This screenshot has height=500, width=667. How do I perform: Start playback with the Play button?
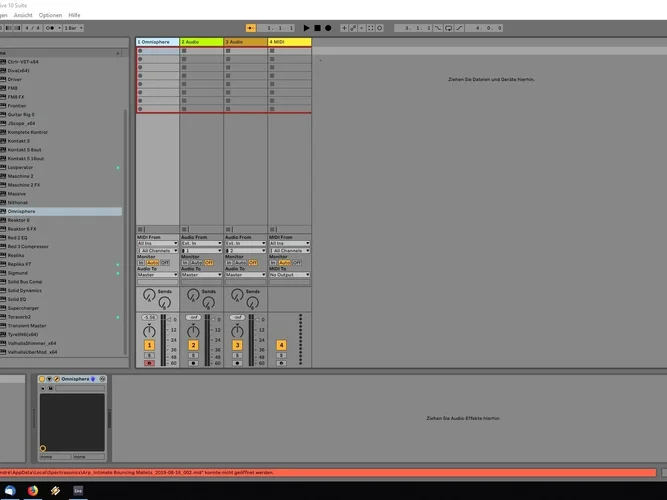tap(306, 28)
